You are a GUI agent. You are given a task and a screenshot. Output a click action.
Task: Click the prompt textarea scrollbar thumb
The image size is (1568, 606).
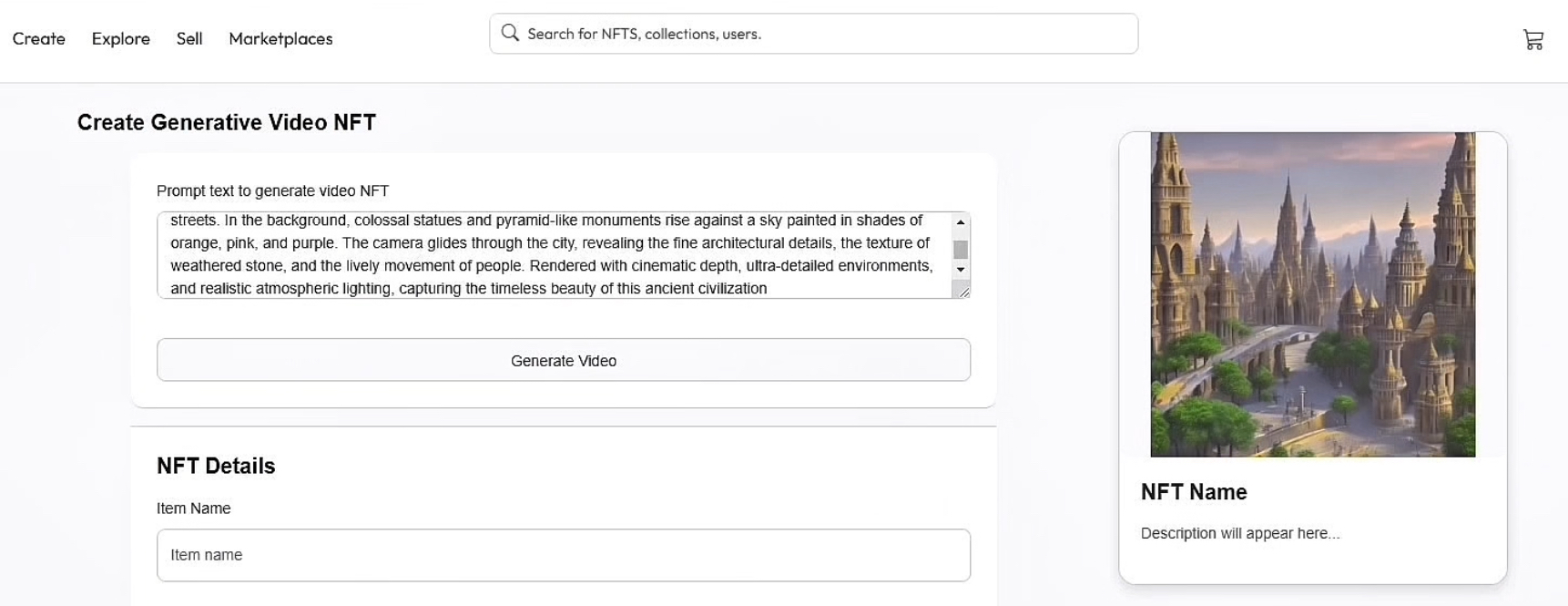(x=961, y=250)
